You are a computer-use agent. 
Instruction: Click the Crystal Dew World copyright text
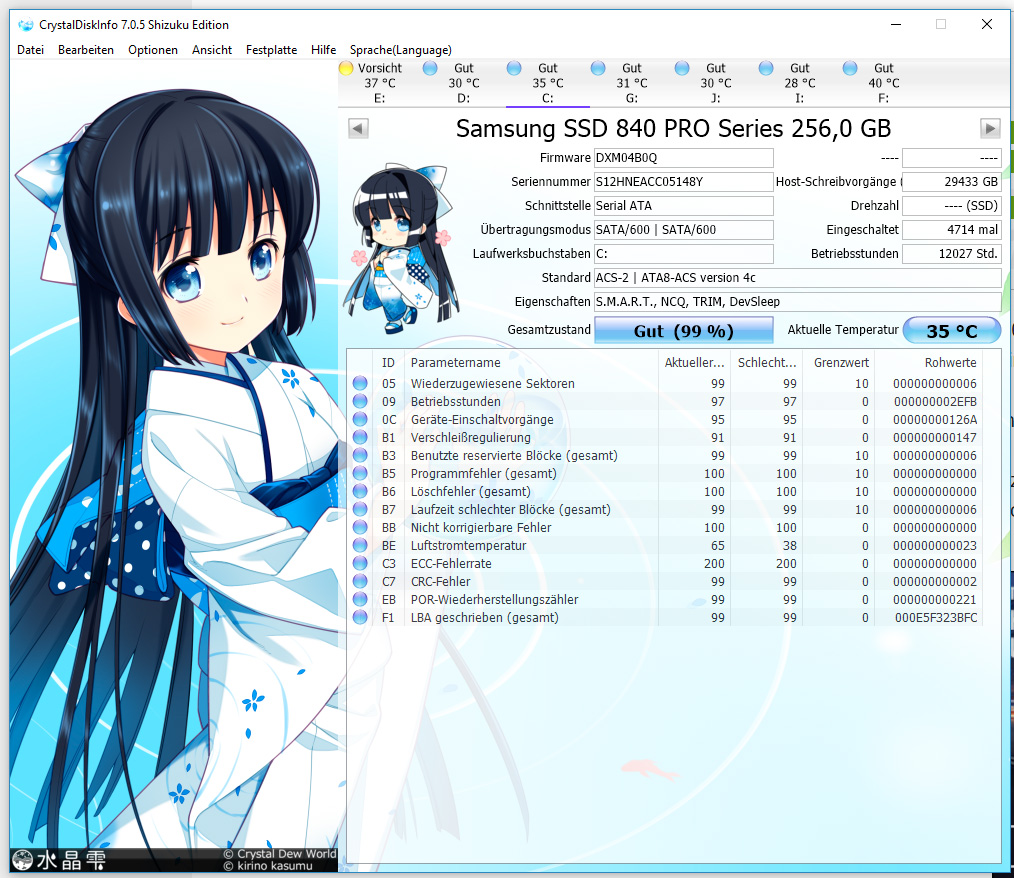(x=280, y=853)
